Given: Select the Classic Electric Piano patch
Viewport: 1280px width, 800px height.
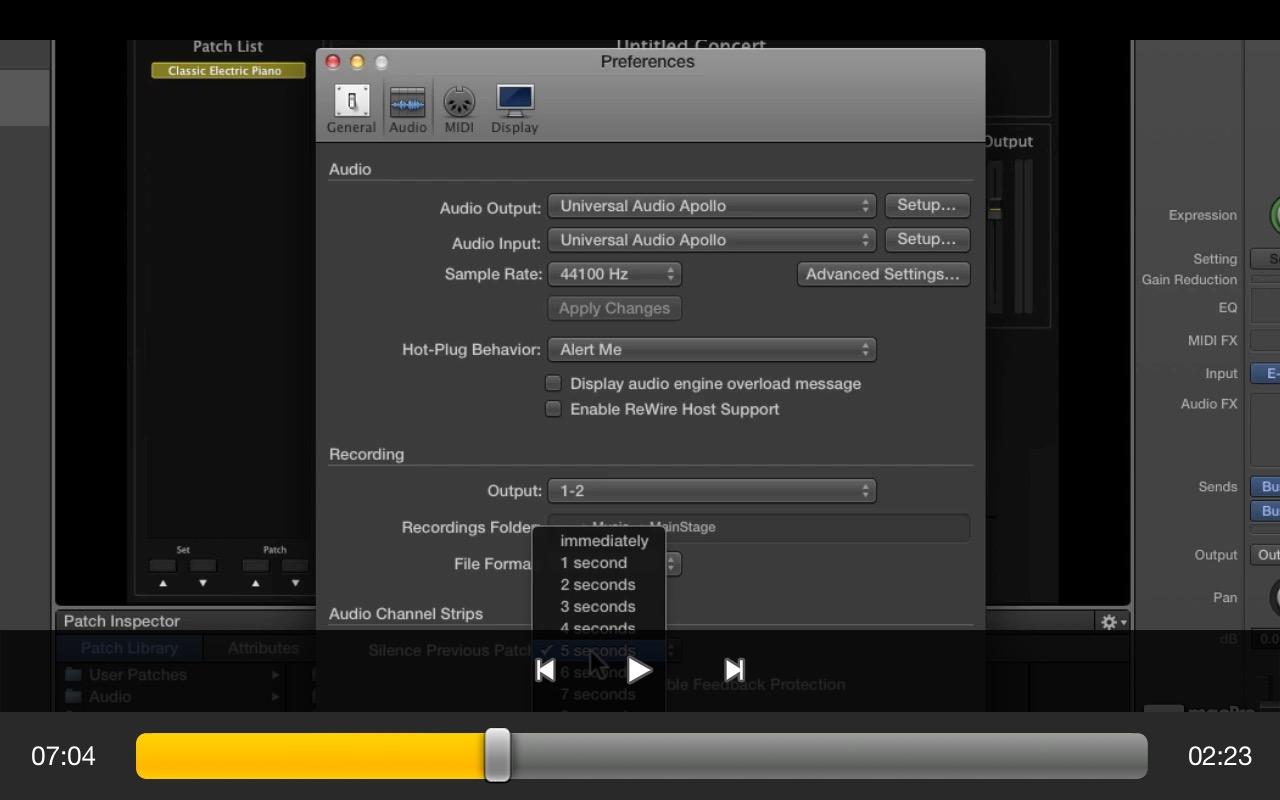Looking at the screenshot, I should (228, 71).
